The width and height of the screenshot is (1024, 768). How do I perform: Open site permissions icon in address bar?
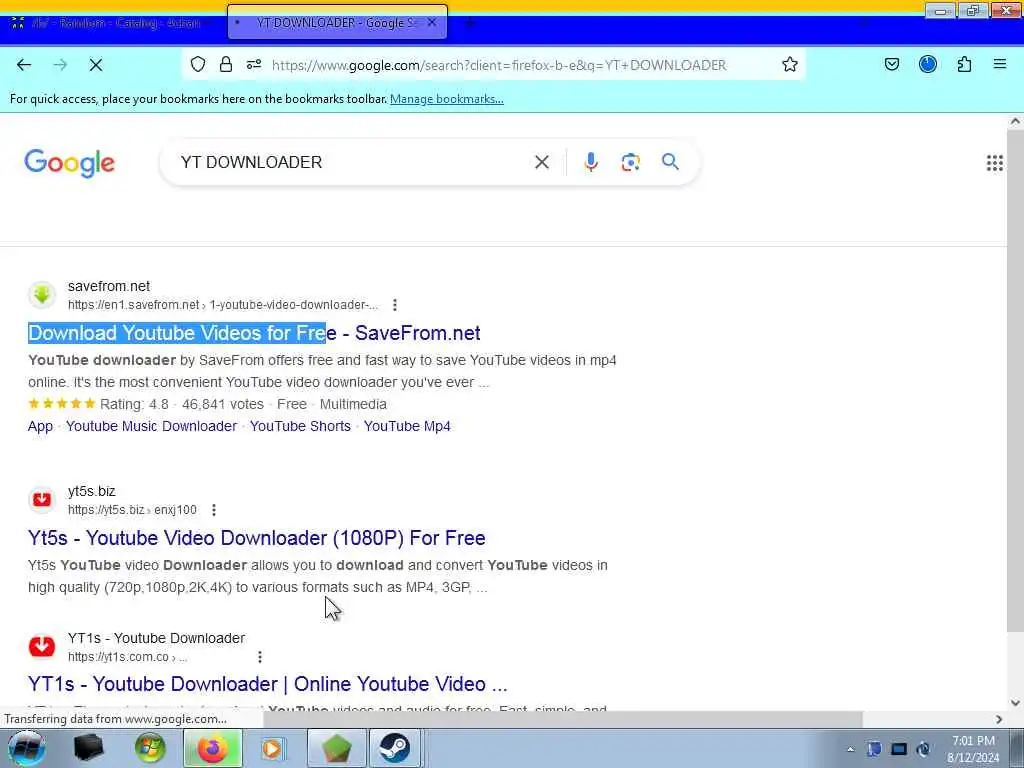254,64
